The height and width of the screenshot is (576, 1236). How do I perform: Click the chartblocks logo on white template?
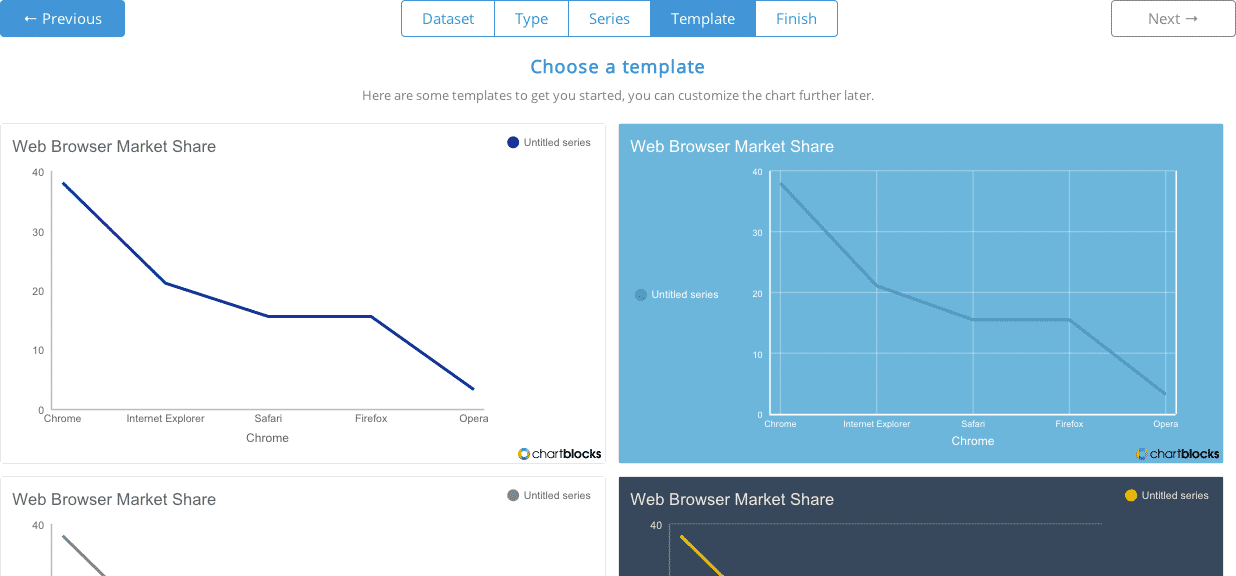(560, 453)
